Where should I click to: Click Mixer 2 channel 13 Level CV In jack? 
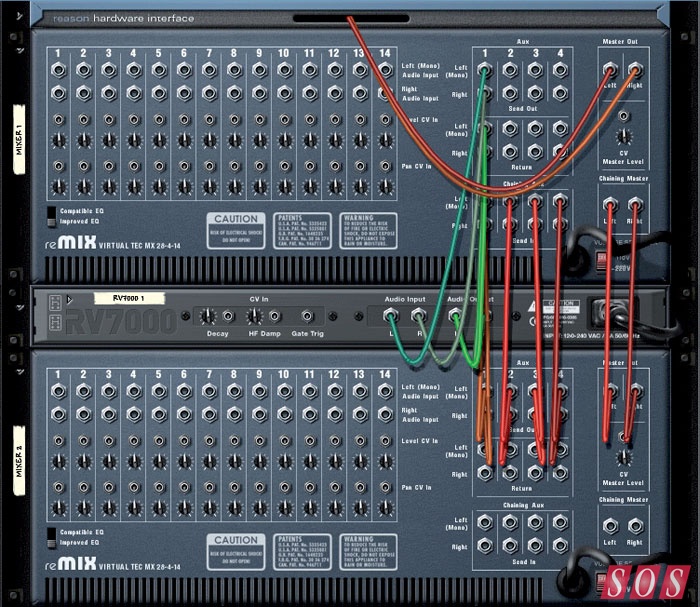coord(360,441)
